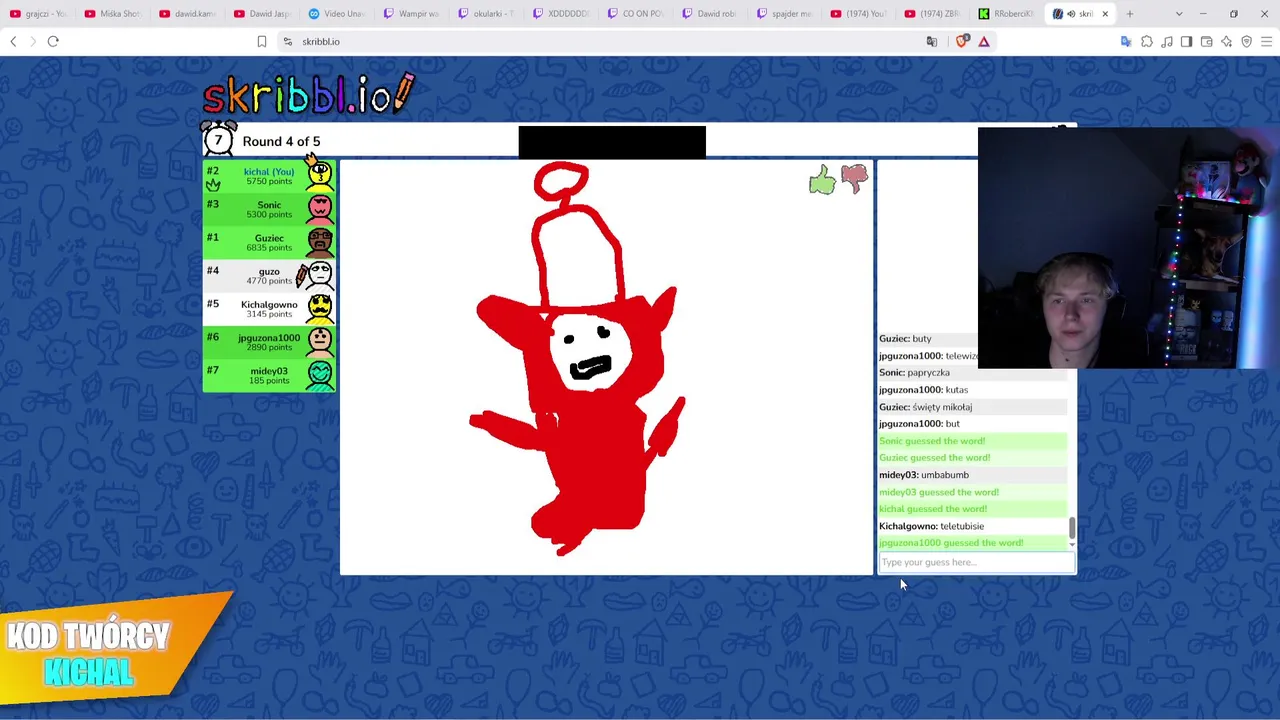
Task: Click the thumbs down dislike icon
Action: tap(854, 179)
